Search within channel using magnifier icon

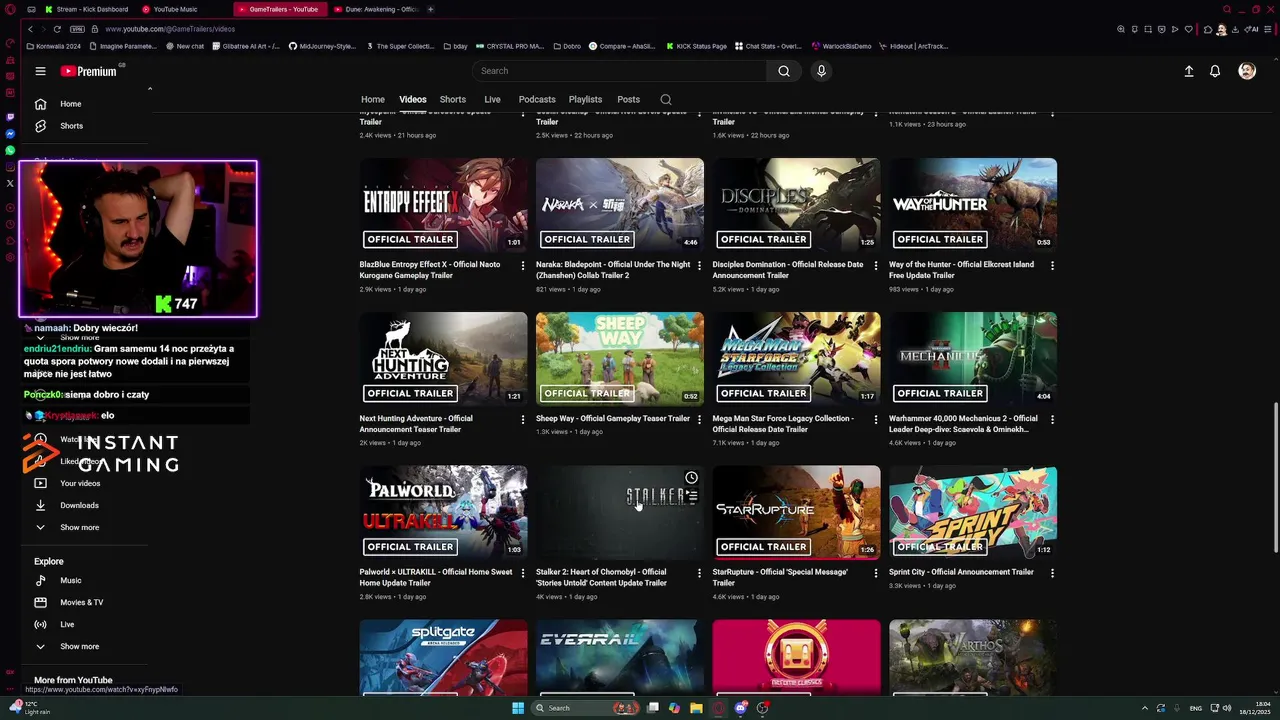[x=666, y=99]
